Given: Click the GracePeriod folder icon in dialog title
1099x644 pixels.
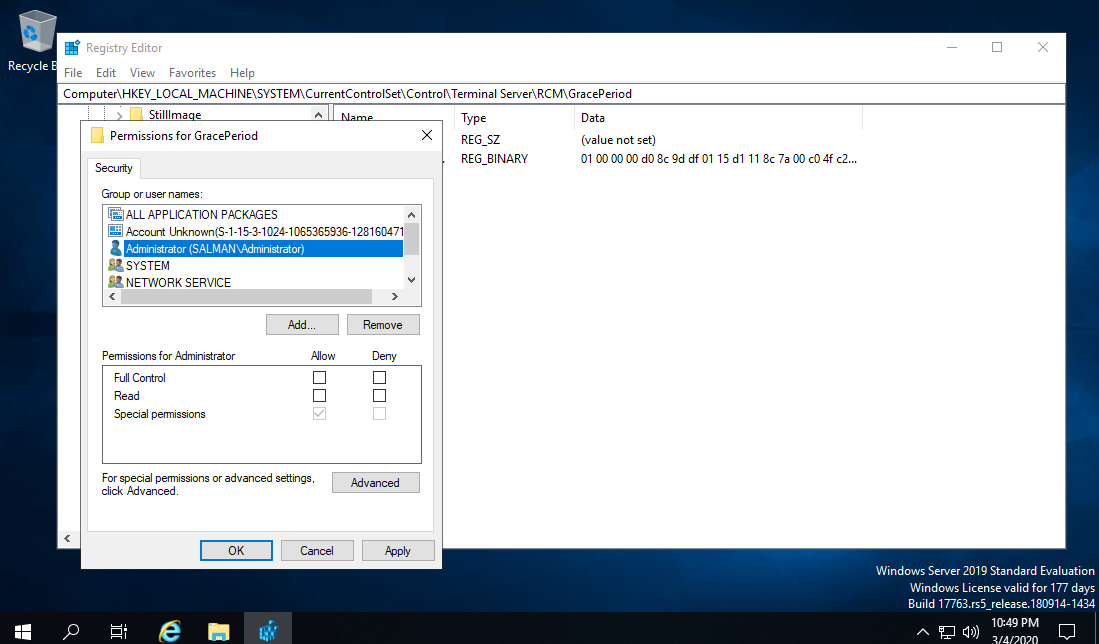Looking at the screenshot, I should [x=97, y=136].
